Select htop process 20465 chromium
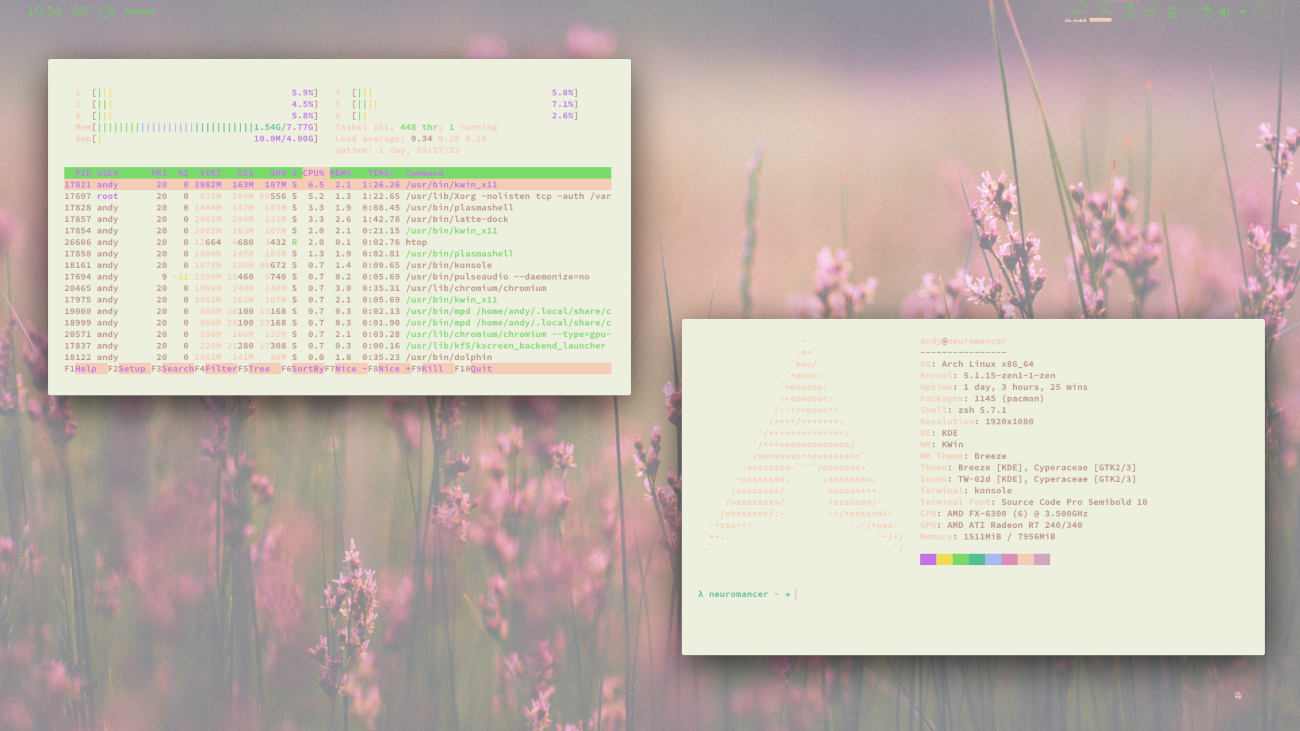1300x731 pixels. (x=337, y=288)
